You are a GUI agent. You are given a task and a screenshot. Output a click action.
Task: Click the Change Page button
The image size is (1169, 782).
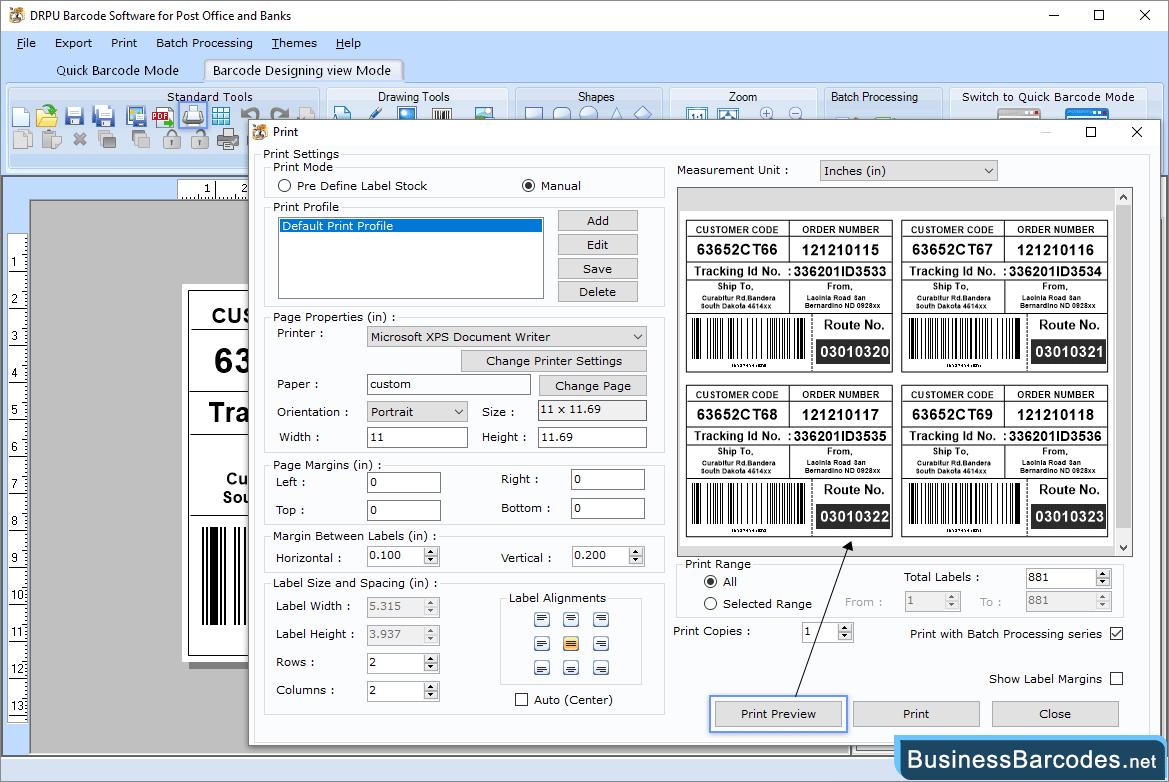[593, 385]
